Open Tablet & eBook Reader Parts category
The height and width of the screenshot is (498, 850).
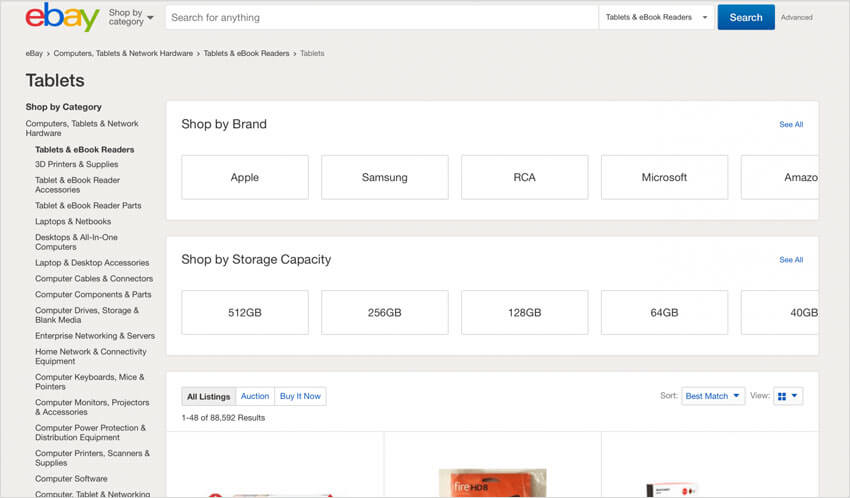[88, 205]
